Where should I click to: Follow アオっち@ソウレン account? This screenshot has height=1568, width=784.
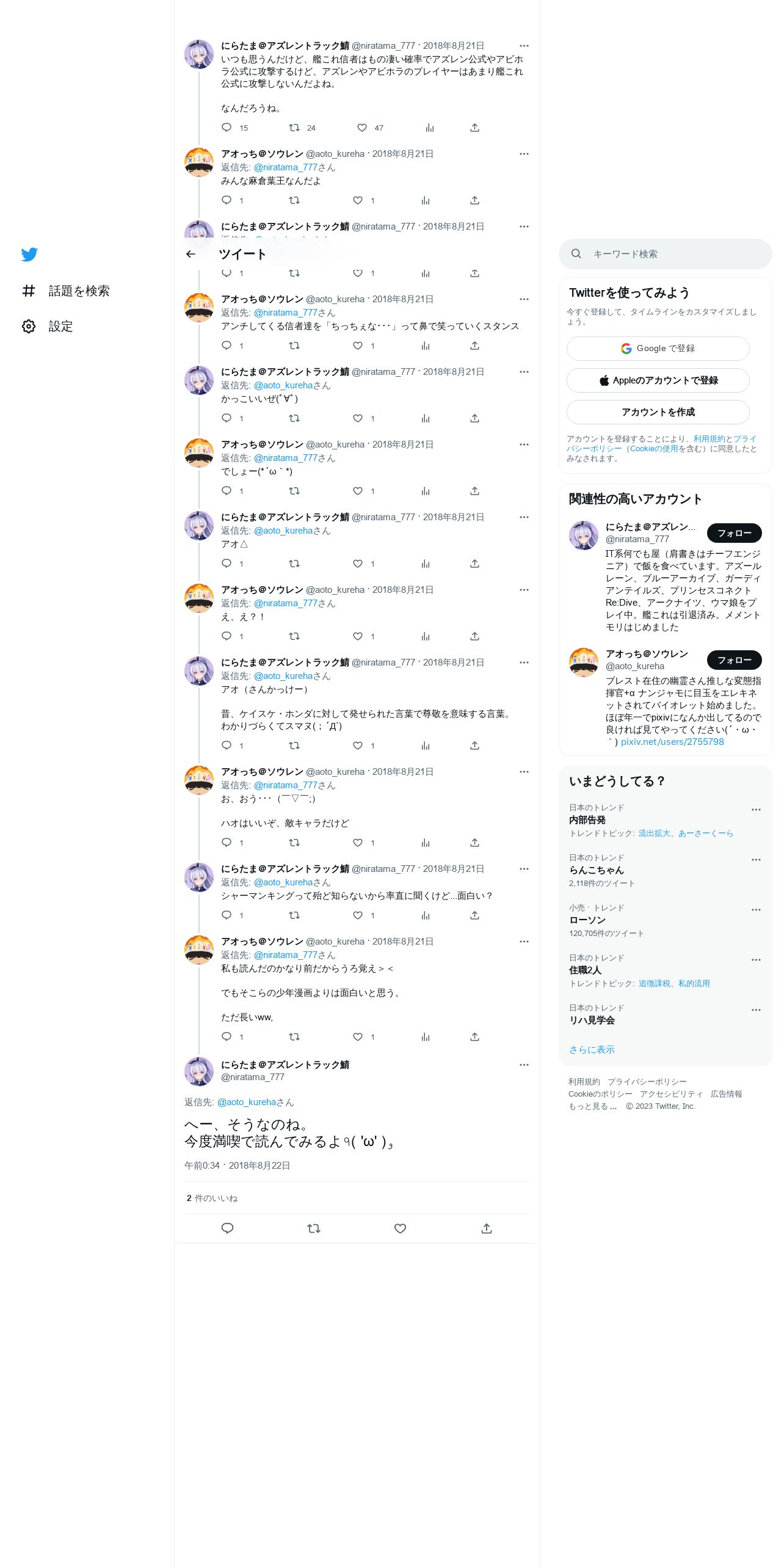[734, 660]
